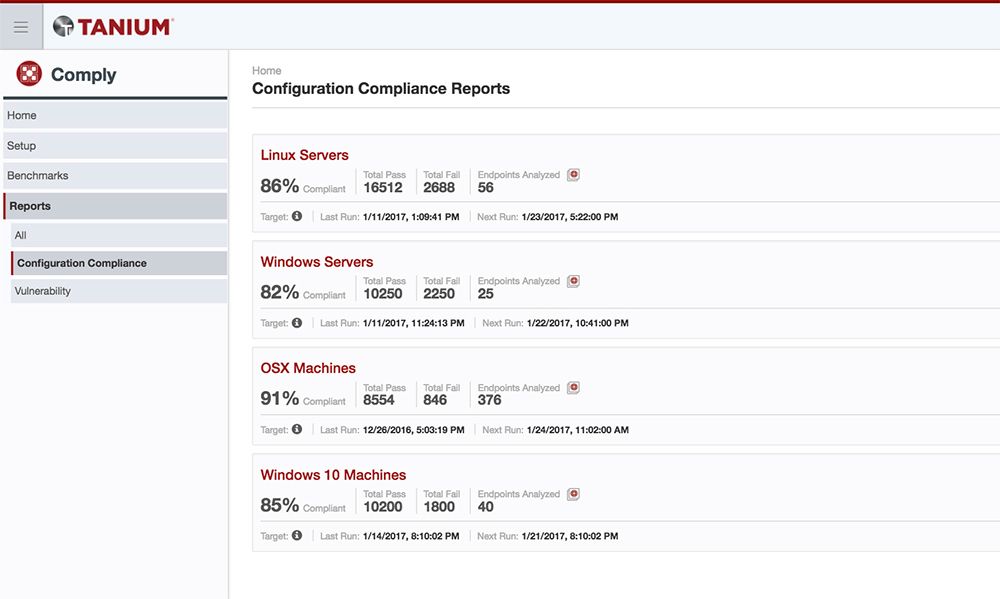Click the Home breadcrumb link

(267, 71)
